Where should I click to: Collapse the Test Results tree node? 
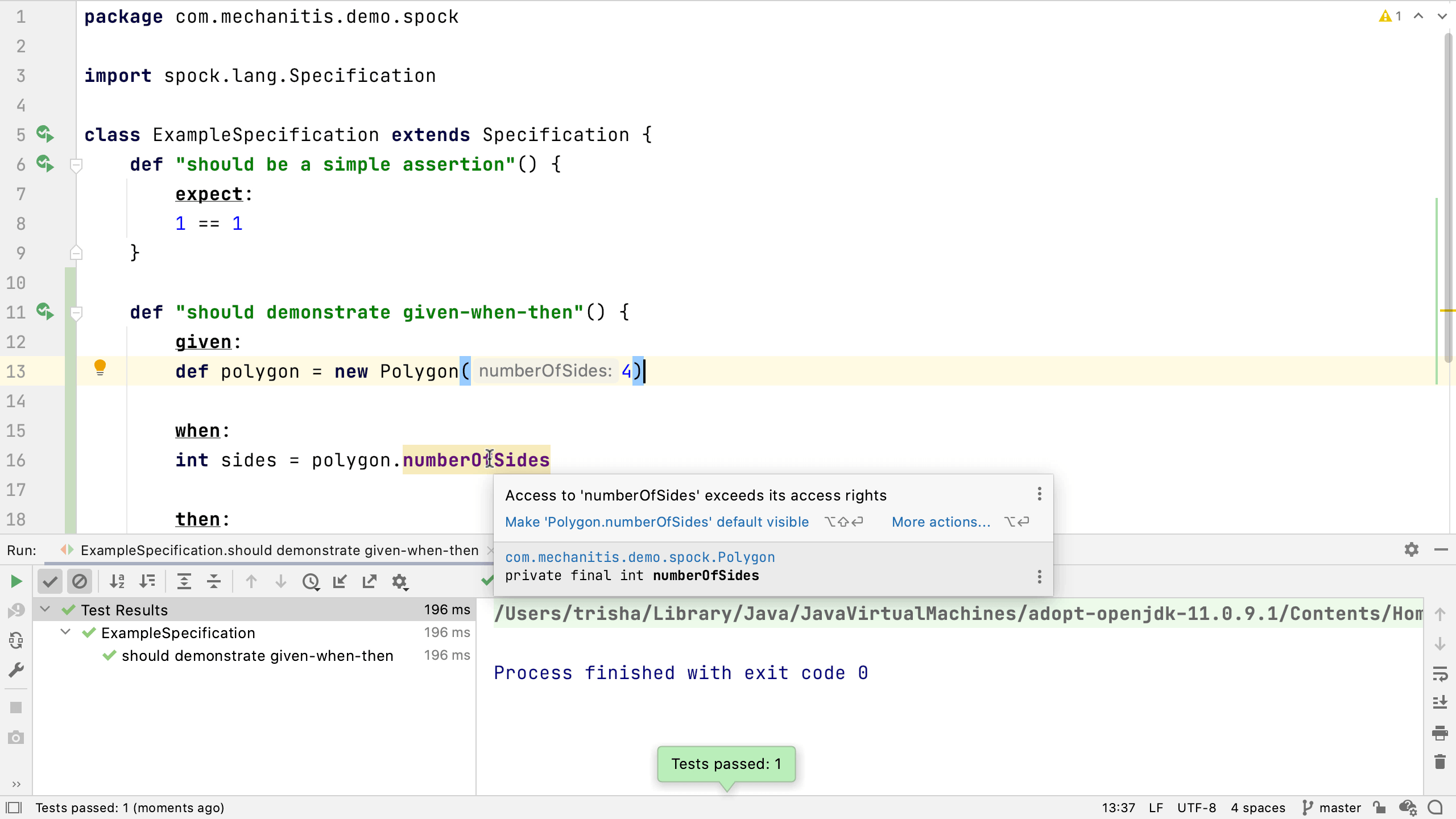pyautogui.click(x=45, y=610)
